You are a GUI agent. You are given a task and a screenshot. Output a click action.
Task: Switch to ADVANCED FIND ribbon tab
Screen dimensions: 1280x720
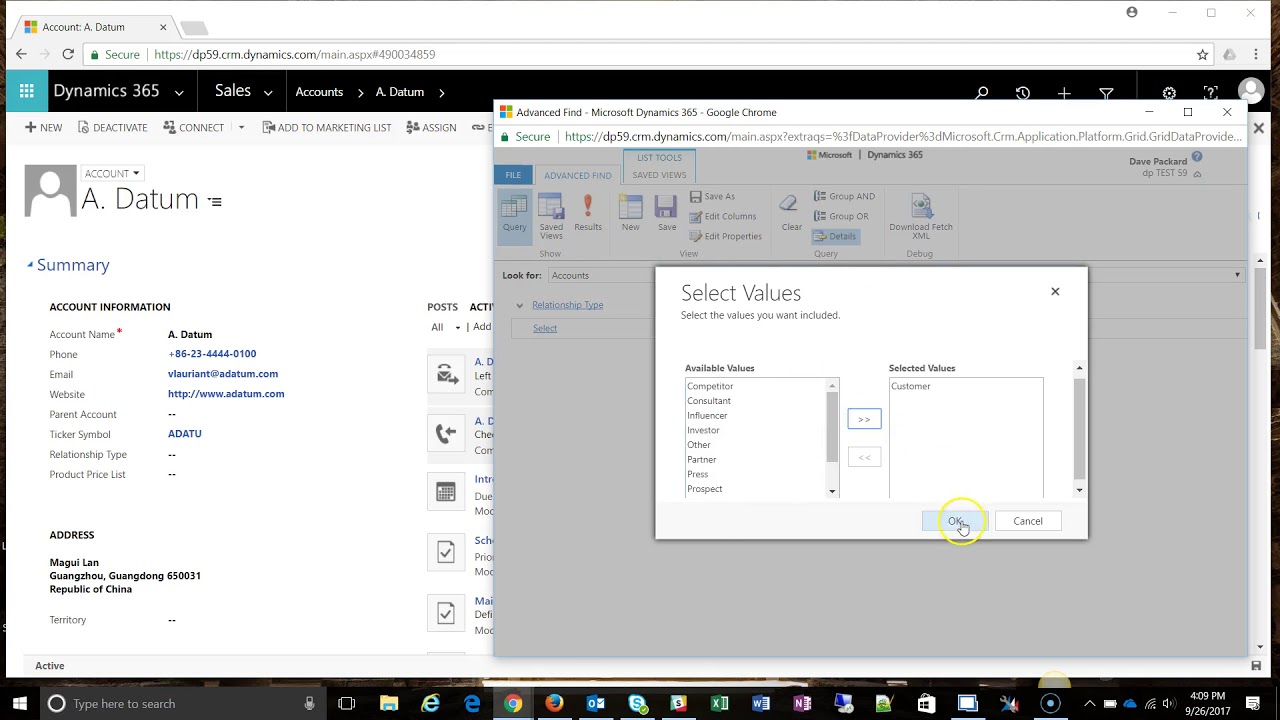pos(577,175)
